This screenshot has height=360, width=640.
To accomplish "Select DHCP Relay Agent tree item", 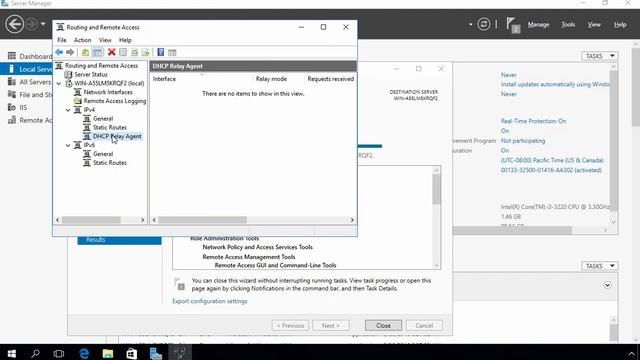I will [117, 136].
